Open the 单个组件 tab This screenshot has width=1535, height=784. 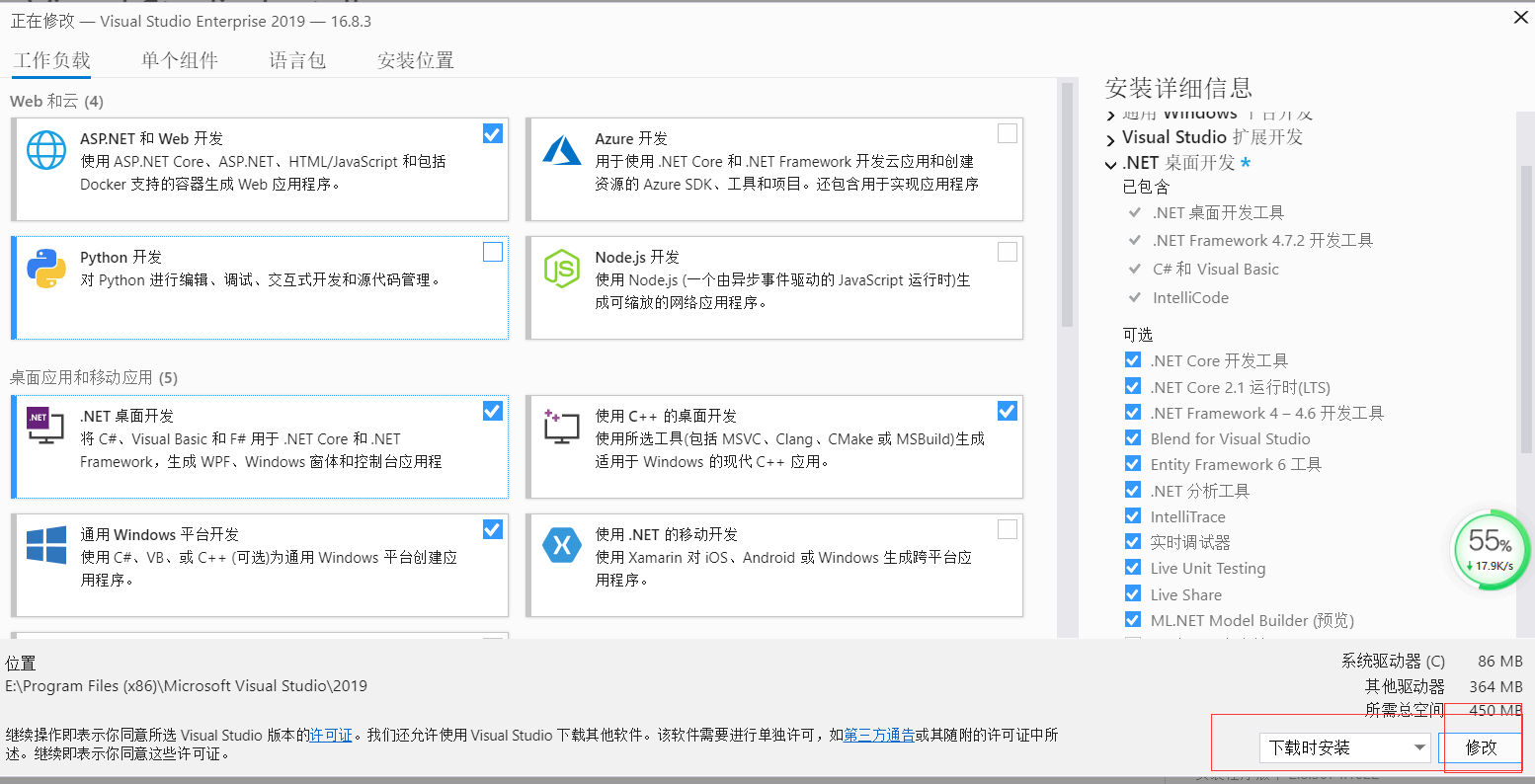[x=180, y=60]
